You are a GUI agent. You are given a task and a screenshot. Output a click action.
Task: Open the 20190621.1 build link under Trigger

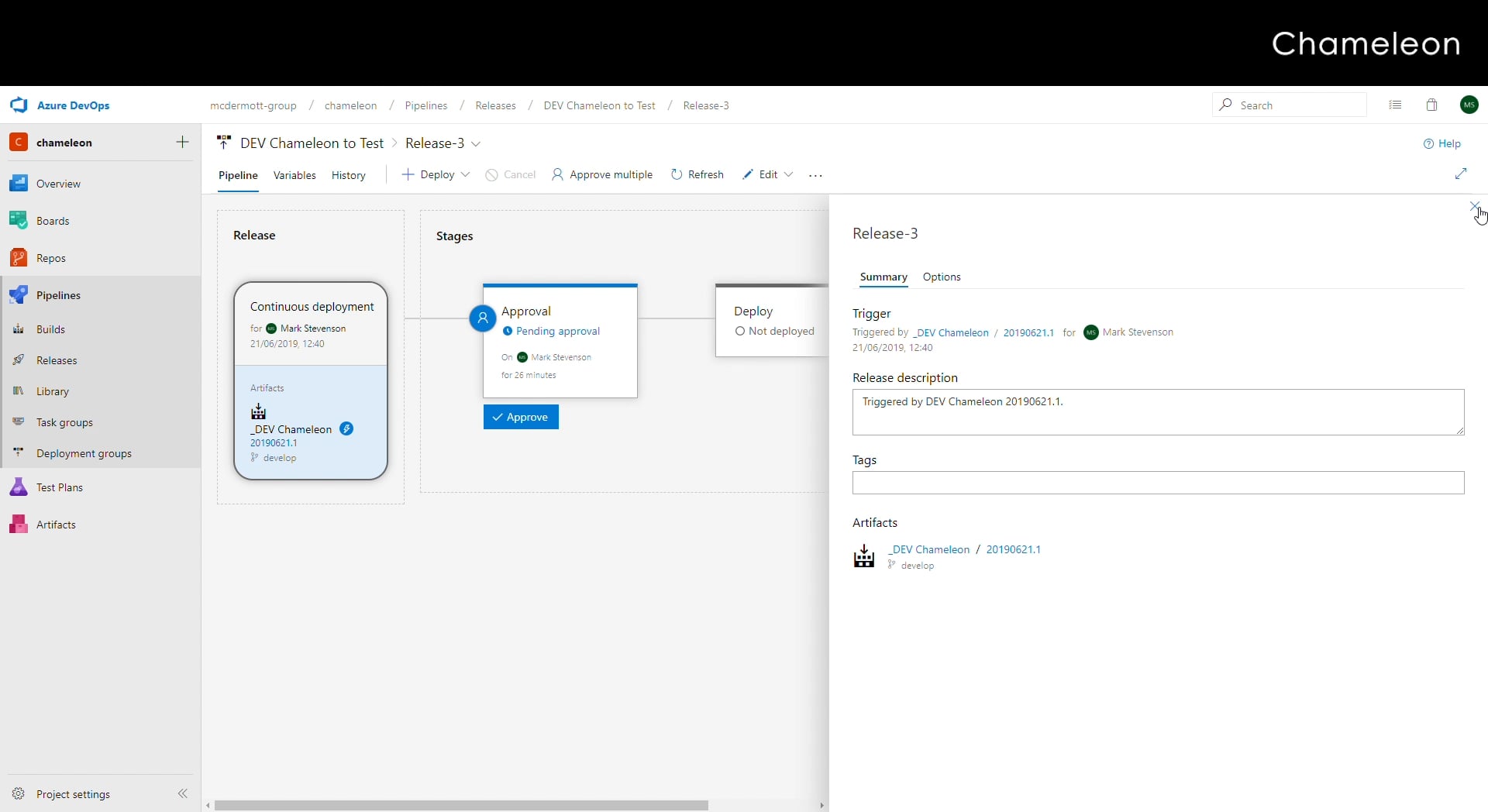(1028, 332)
